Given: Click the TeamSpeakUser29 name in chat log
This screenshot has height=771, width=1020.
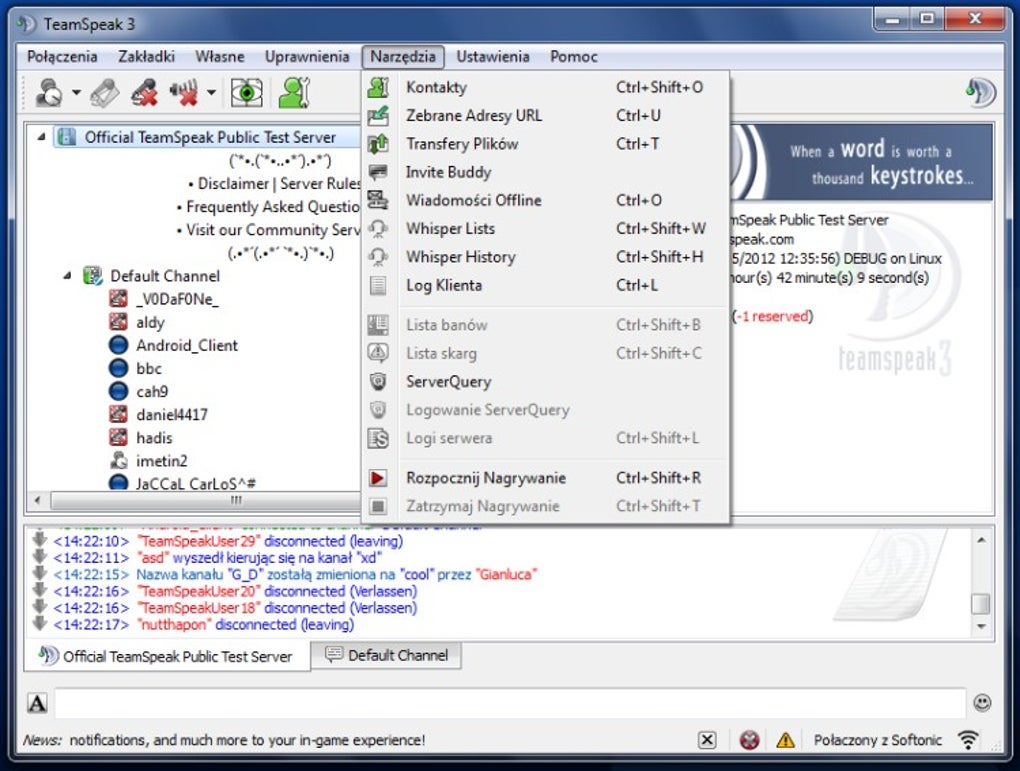Looking at the screenshot, I should point(199,541).
